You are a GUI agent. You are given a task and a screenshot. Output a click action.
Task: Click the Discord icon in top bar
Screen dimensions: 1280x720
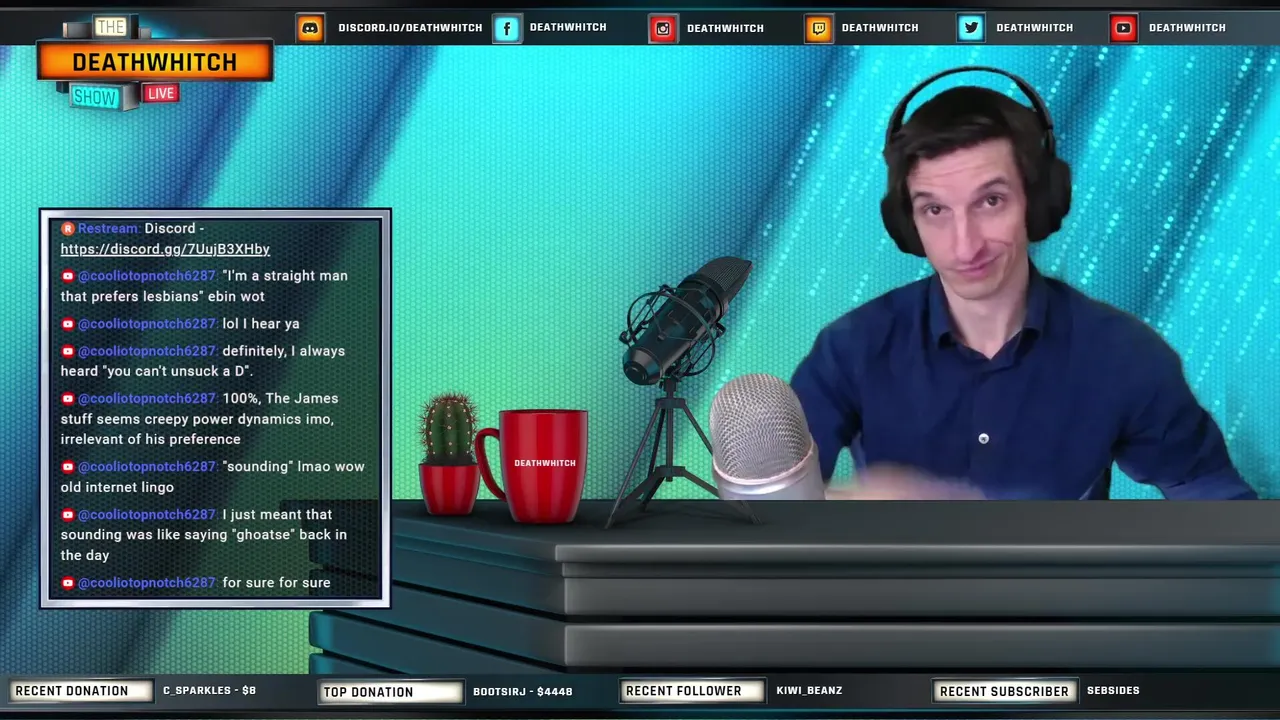pos(311,28)
